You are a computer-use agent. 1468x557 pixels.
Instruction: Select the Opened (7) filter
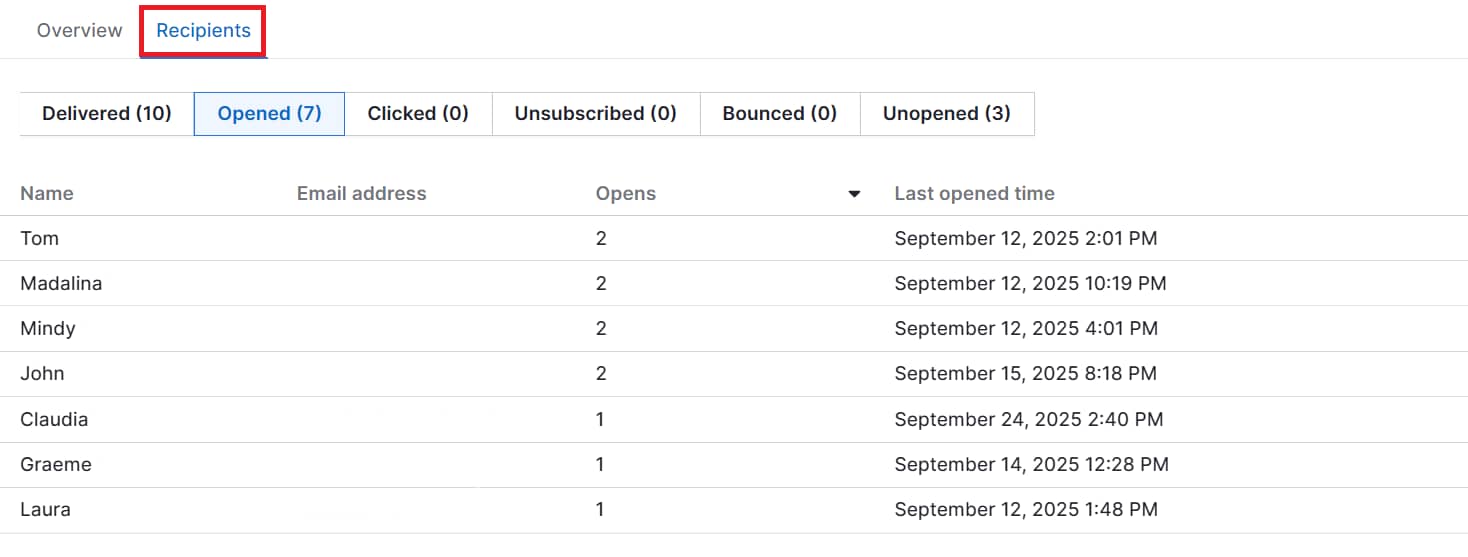(x=269, y=114)
